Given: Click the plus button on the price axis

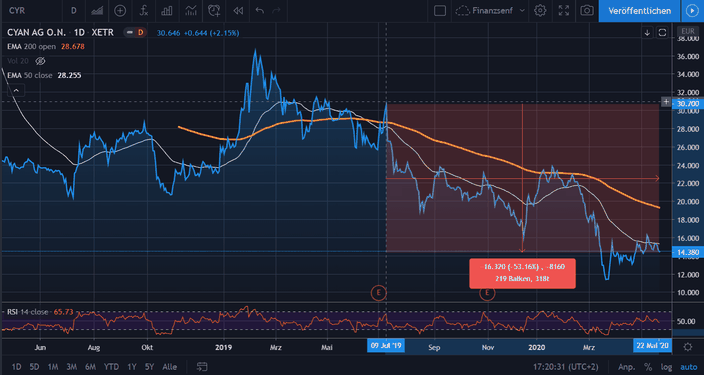Looking at the screenshot, I should click(666, 102).
